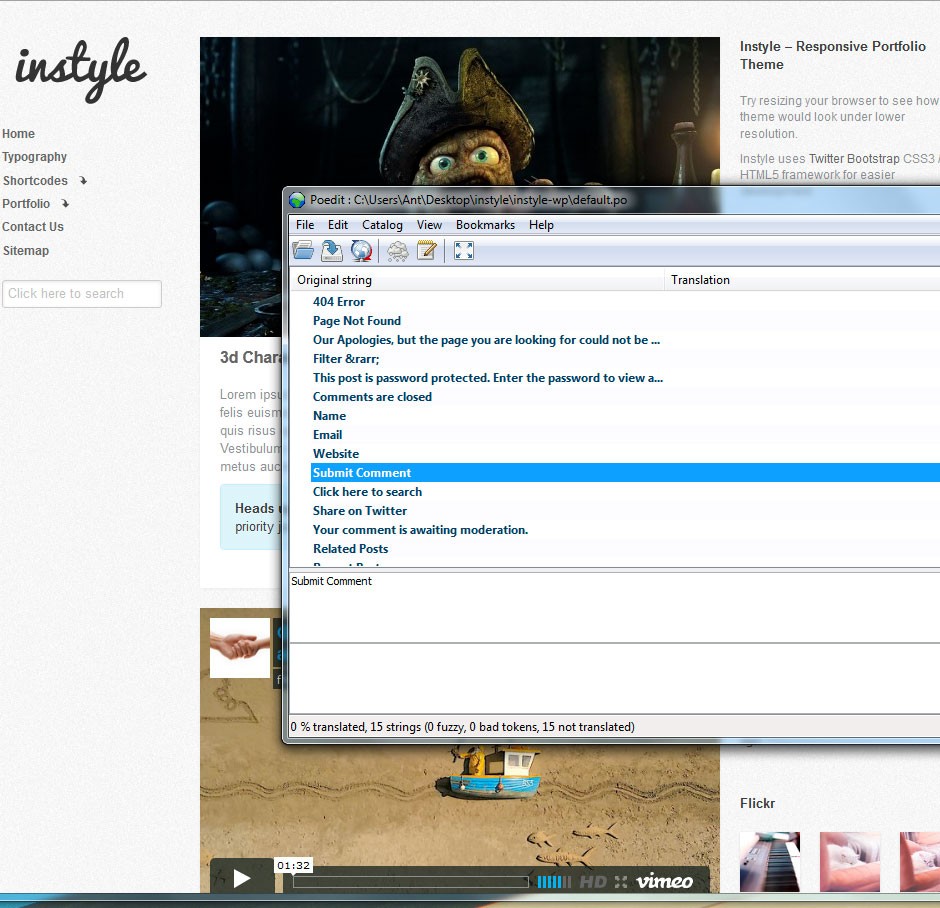The width and height of the screenshot is (940, 908).
Task: Open the Edit menu in Poedit
Action: coord(338,225)
